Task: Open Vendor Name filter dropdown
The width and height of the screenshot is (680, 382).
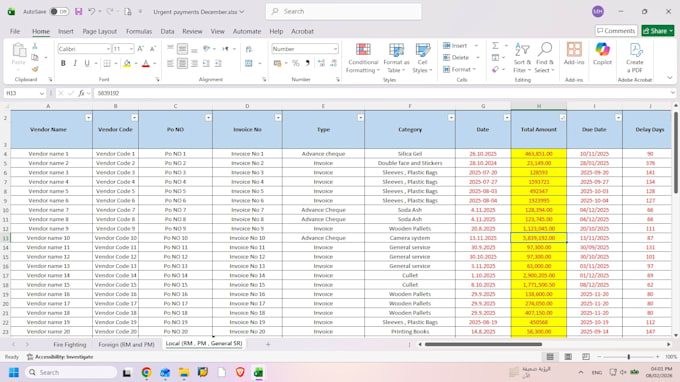Action: (88, 118)
